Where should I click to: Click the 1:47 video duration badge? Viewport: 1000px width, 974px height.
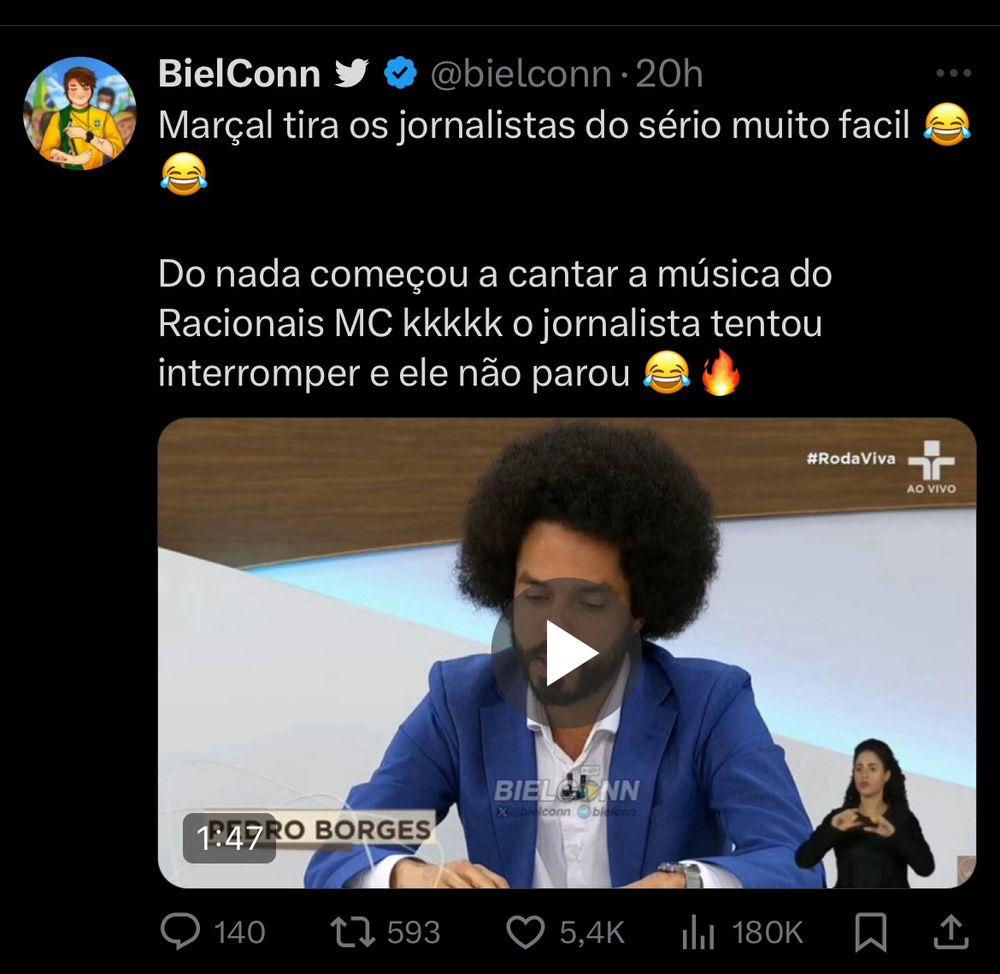point(230,838)
